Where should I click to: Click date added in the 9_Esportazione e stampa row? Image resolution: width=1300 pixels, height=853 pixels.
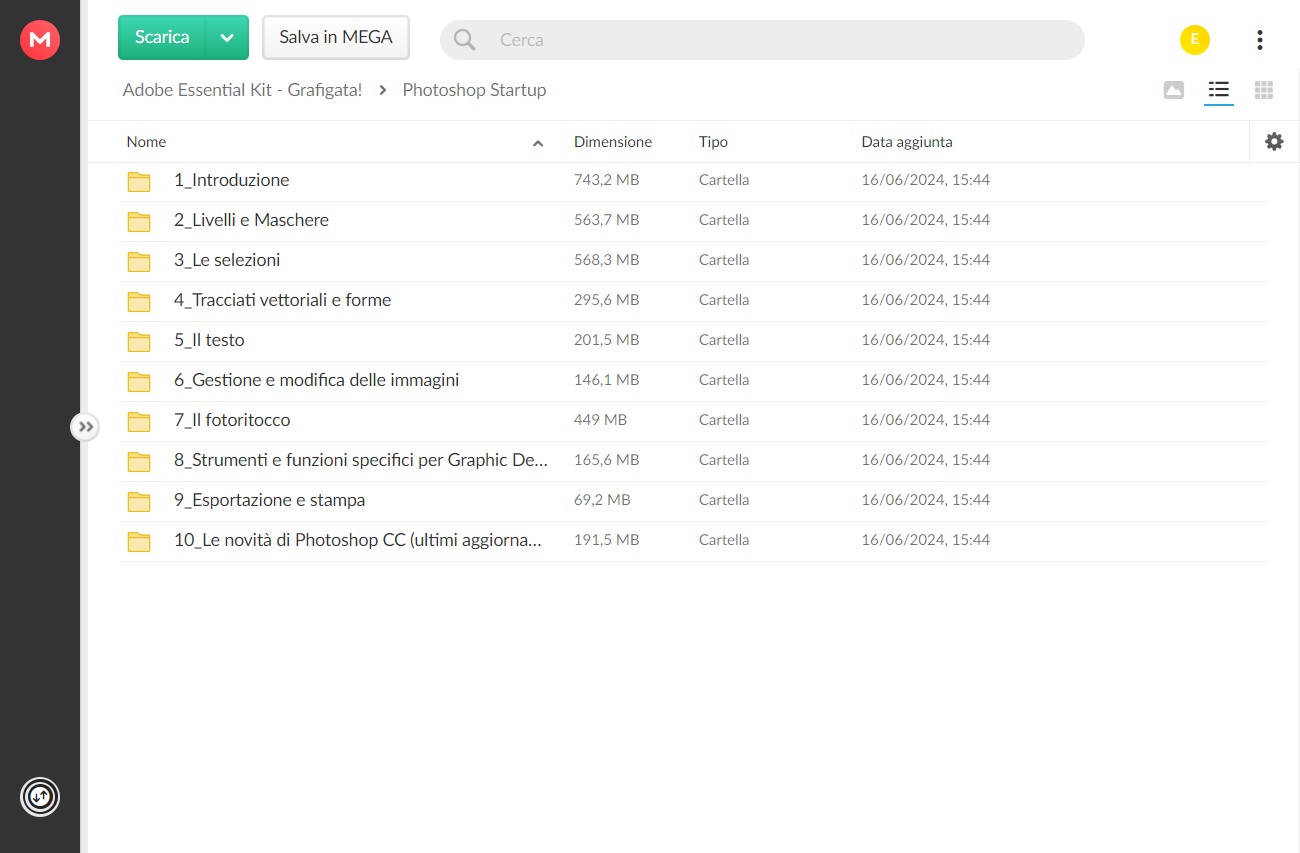click(926, 500)
